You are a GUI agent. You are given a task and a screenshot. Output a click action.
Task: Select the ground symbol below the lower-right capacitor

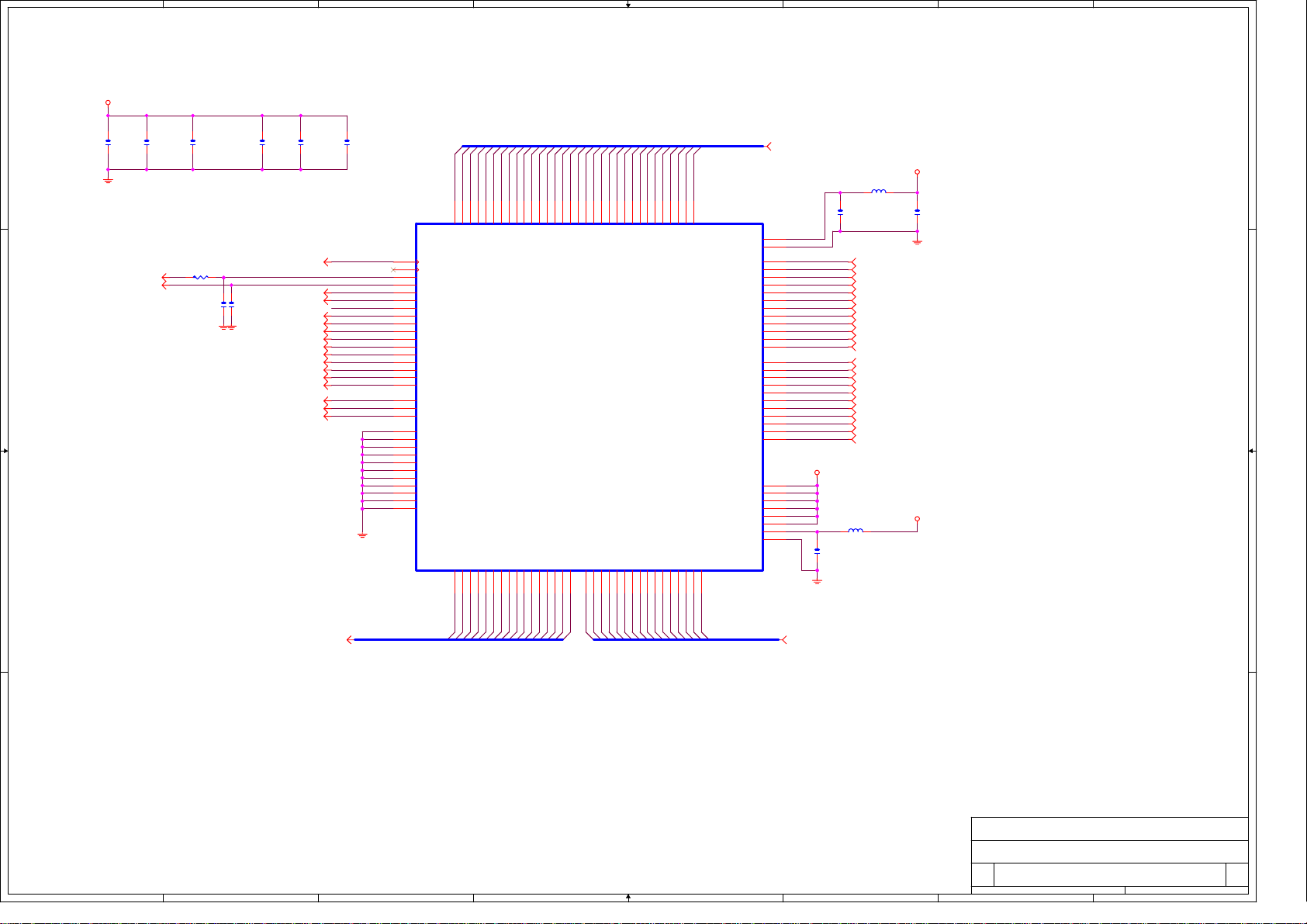coord(818,580)
